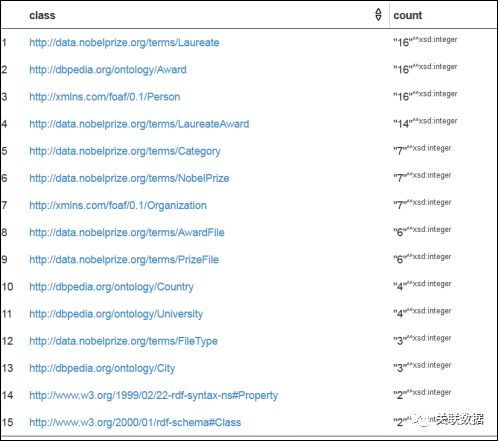The height and width of the screenshot is (441, 499).
Task: Open the terms/FileType link
Action: (x=123, y=341)
